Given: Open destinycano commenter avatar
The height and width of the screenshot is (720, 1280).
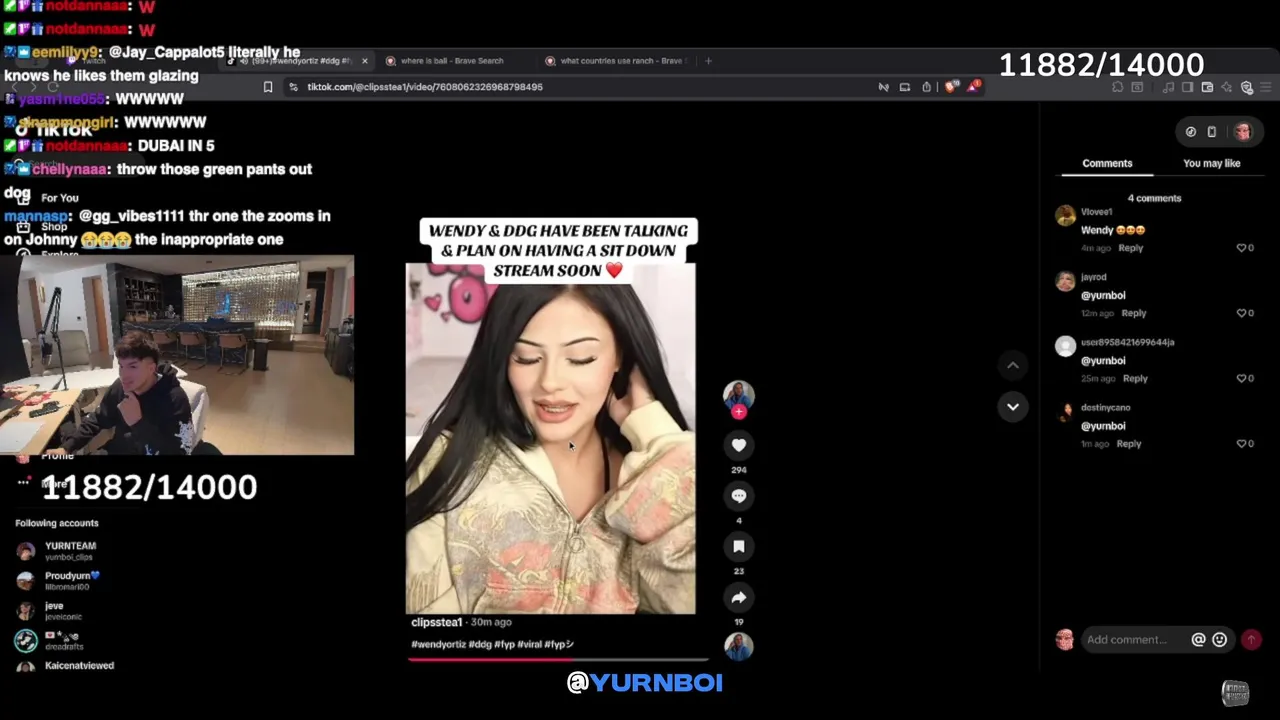Looking at the screenshot, I should (1065, 411).
